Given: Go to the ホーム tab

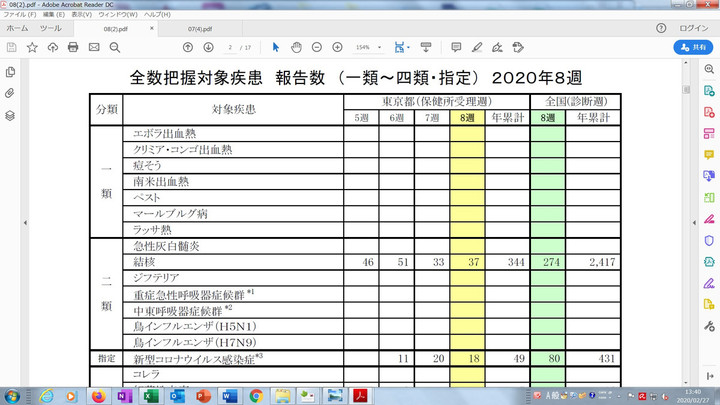Looking at the screenshot, I should coord(17,29).
